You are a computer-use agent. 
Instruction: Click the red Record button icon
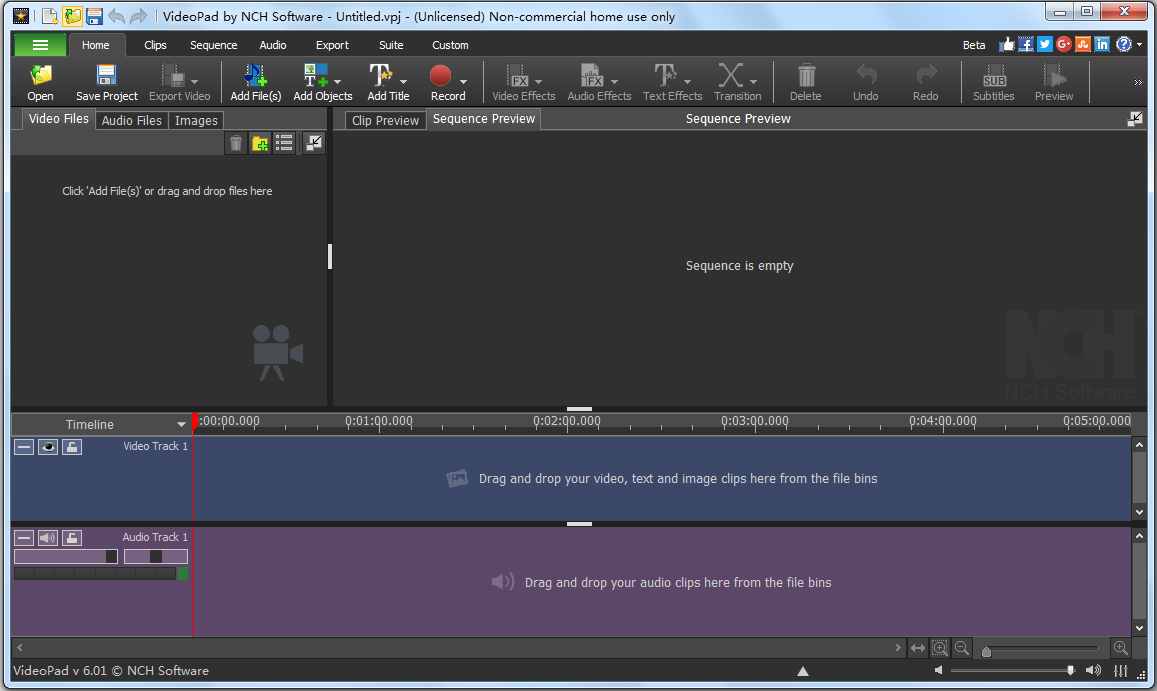click(x=441, y=77)
